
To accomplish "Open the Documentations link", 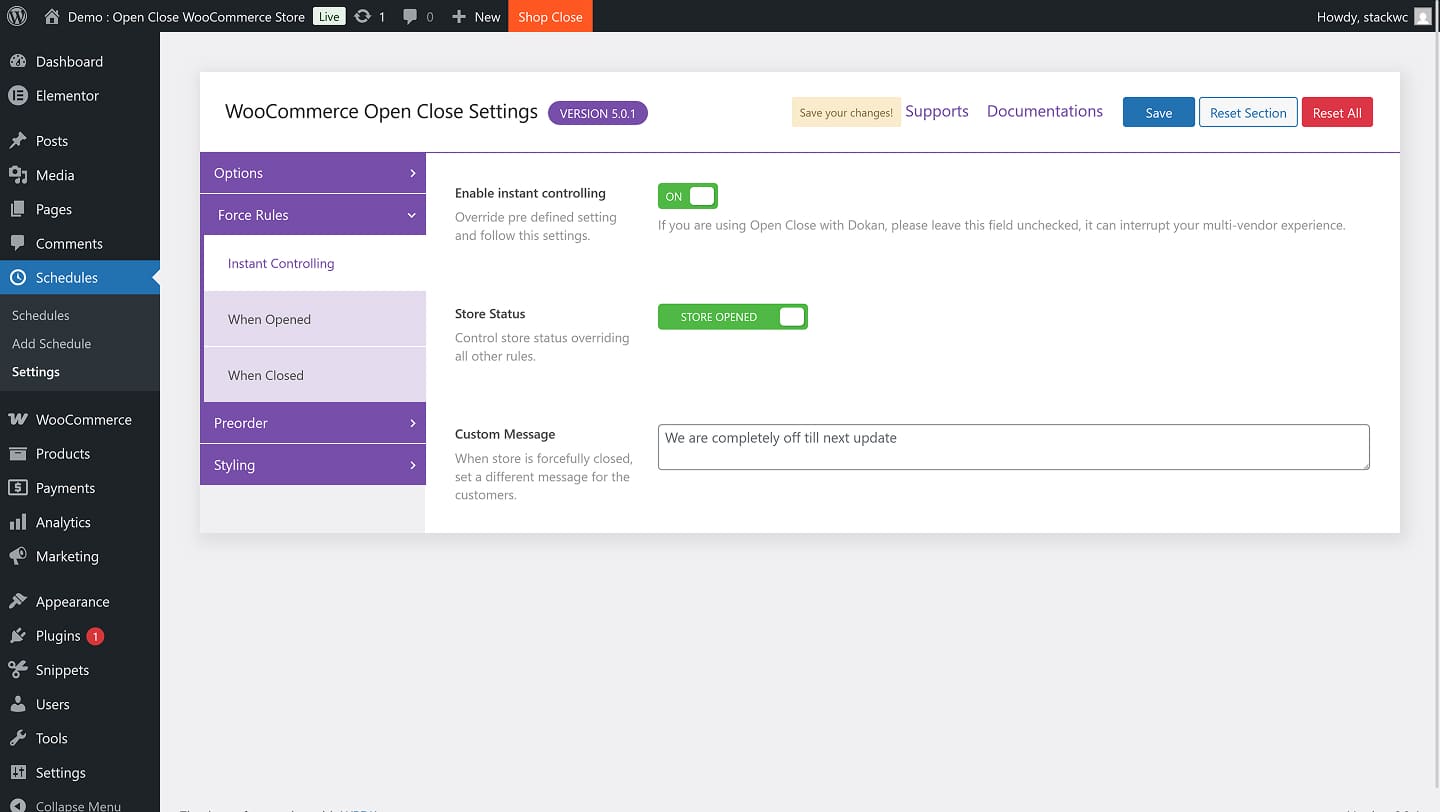I will [1045, 111].
